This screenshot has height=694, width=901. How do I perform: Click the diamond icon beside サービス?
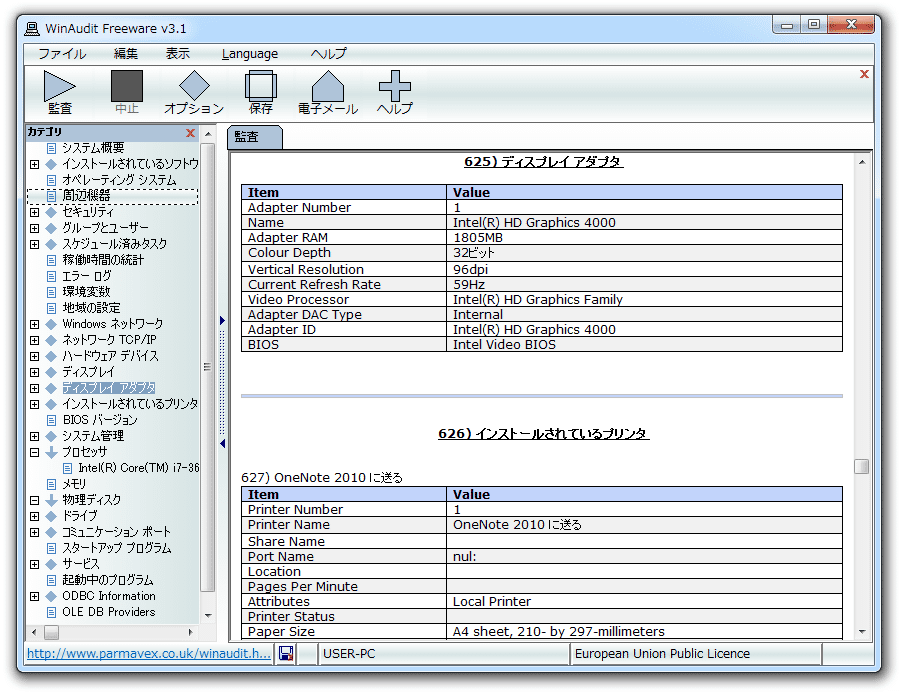tap(51, 564)
